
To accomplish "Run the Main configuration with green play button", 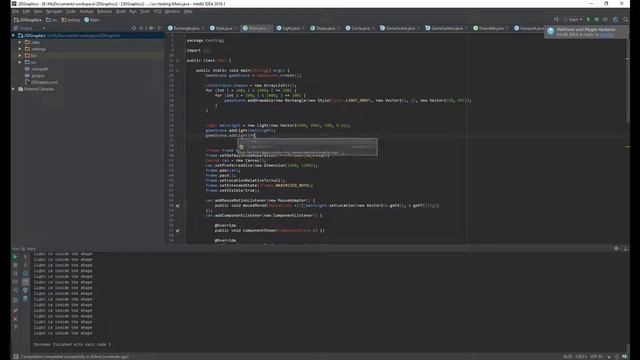I will point(588,19).
